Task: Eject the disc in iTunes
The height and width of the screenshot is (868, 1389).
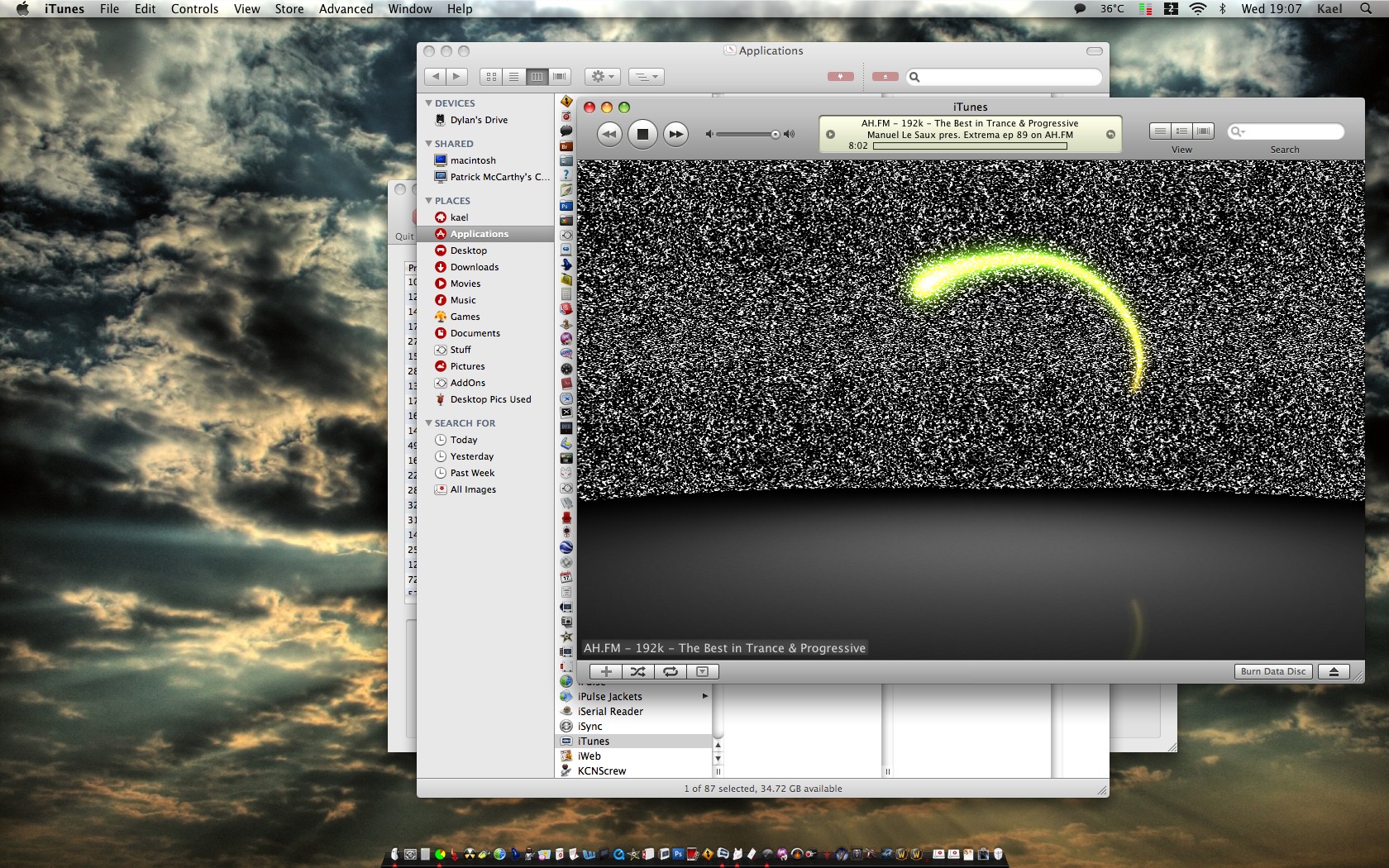Action: click(x=1334, y=672)
